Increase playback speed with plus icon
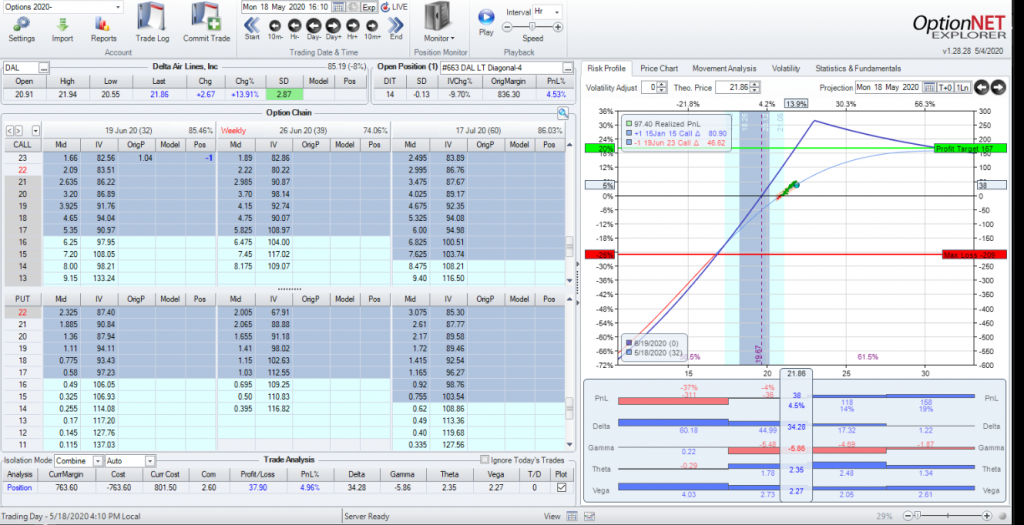 tap(557, 27)
